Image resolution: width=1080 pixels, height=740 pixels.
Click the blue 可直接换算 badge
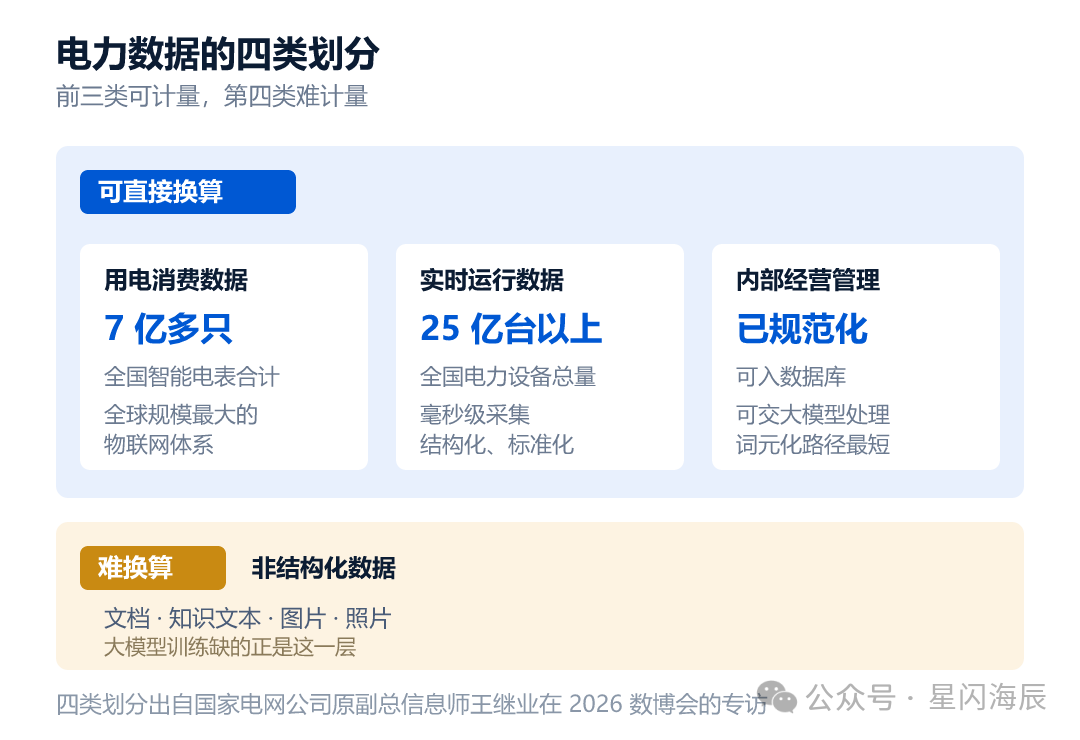click(187, 192)
